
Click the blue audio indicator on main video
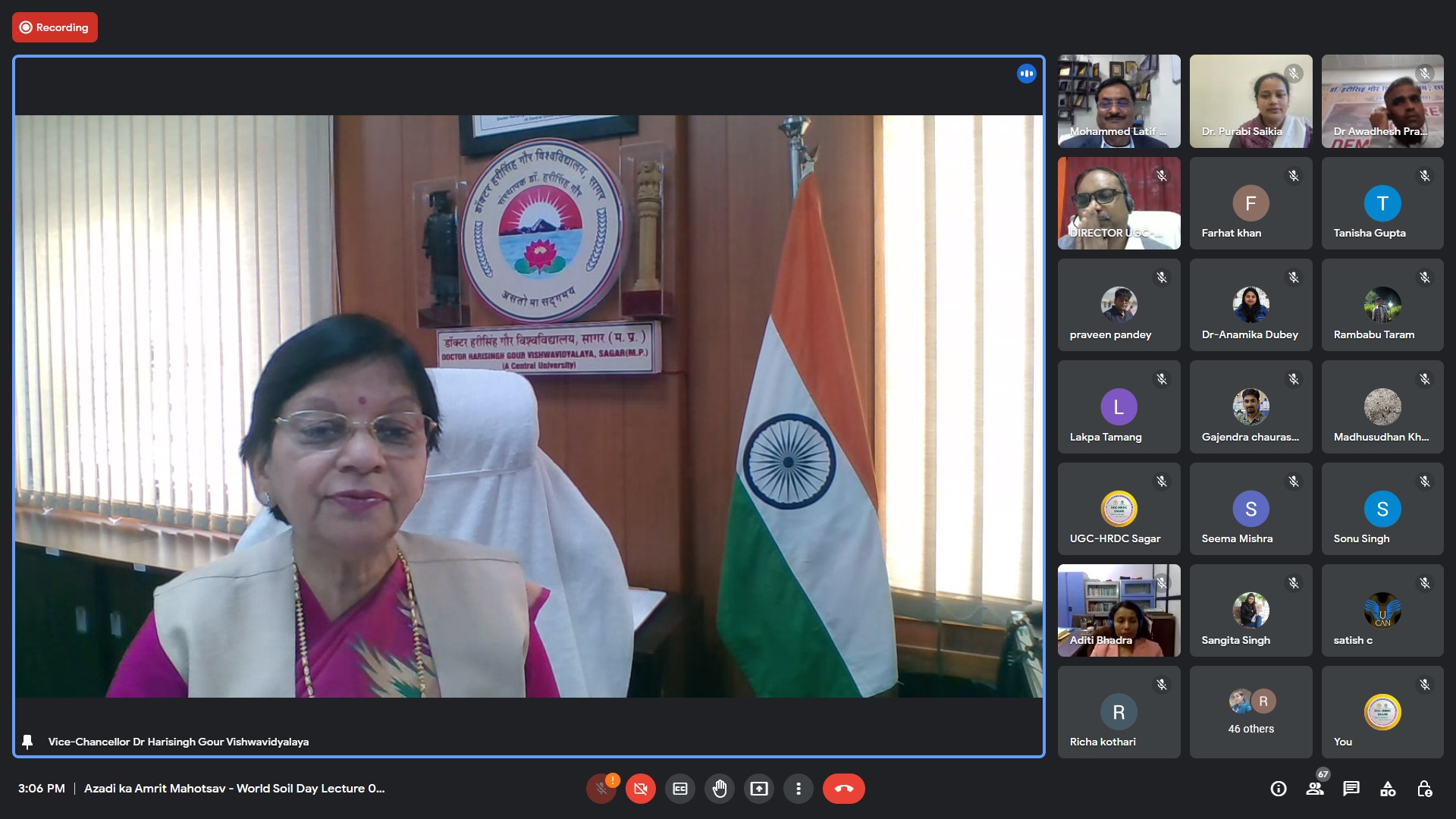[1026, 74]
